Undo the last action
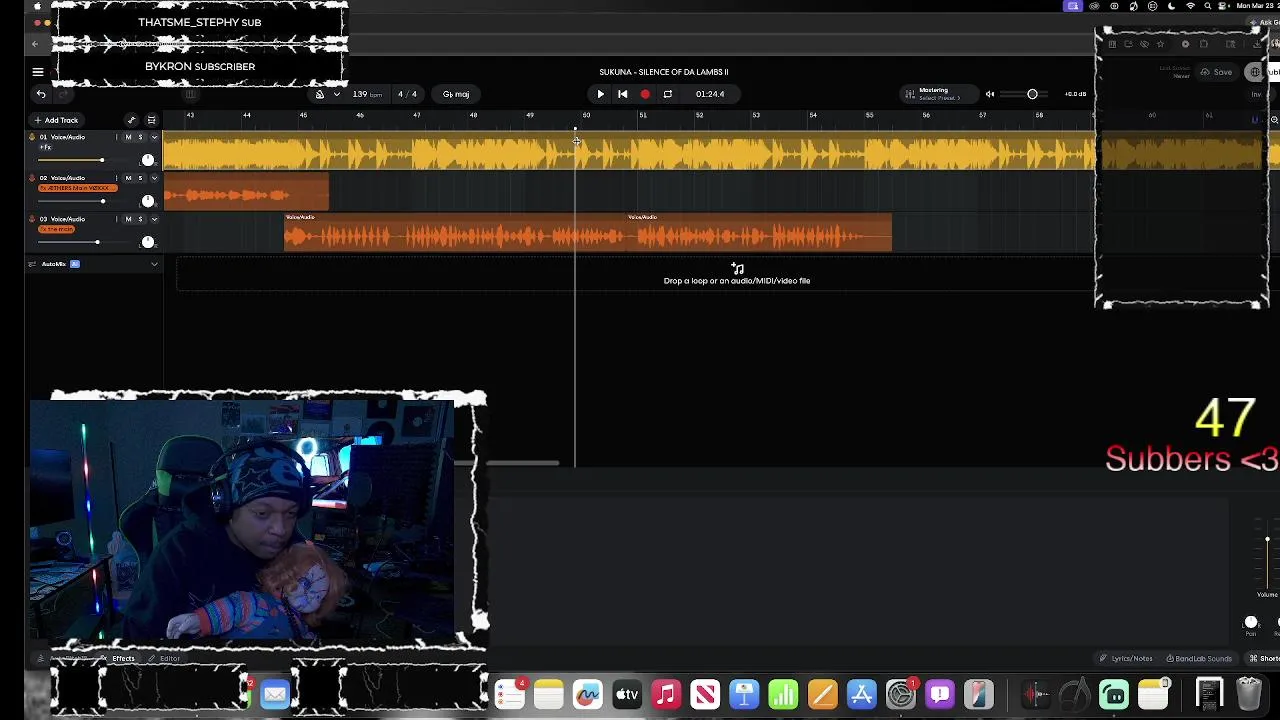This screenshot has width=1280, height=720. (x=41, y=94)
